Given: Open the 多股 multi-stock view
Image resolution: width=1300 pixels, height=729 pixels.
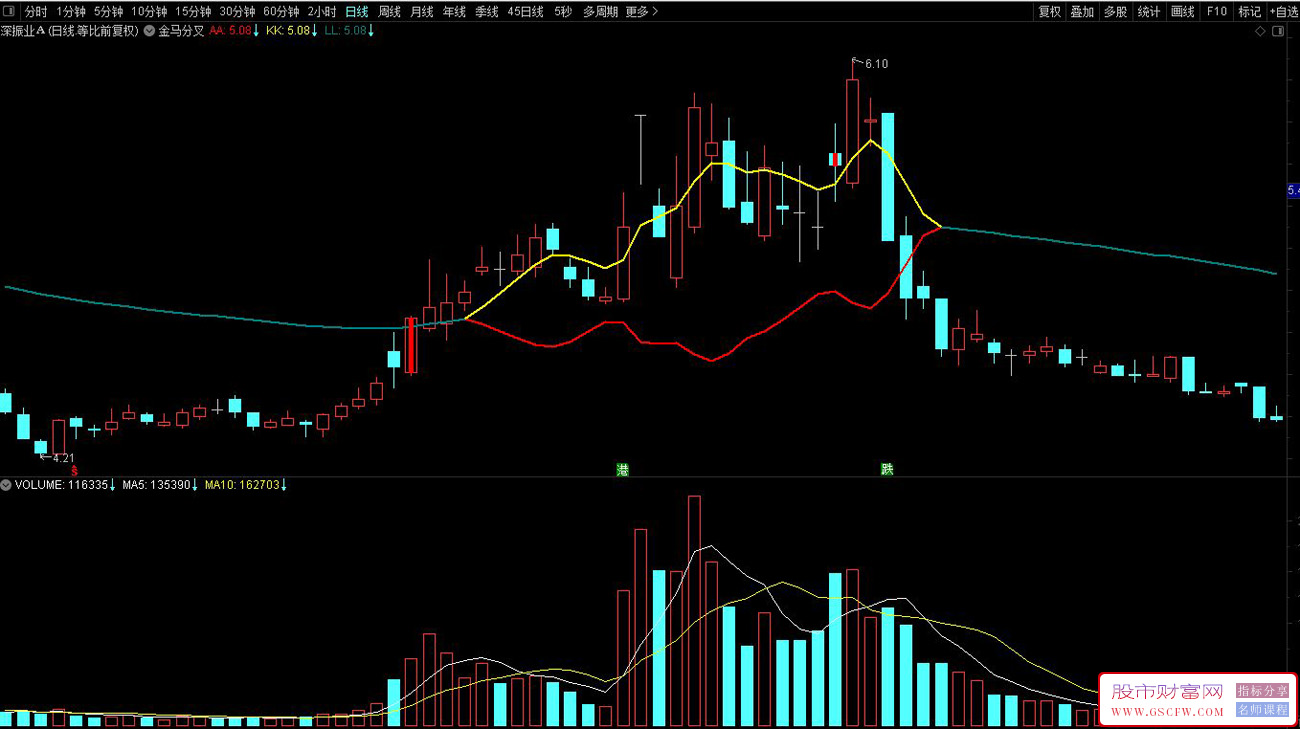Looking at the screenshot, I should (x=1115, y=12).
